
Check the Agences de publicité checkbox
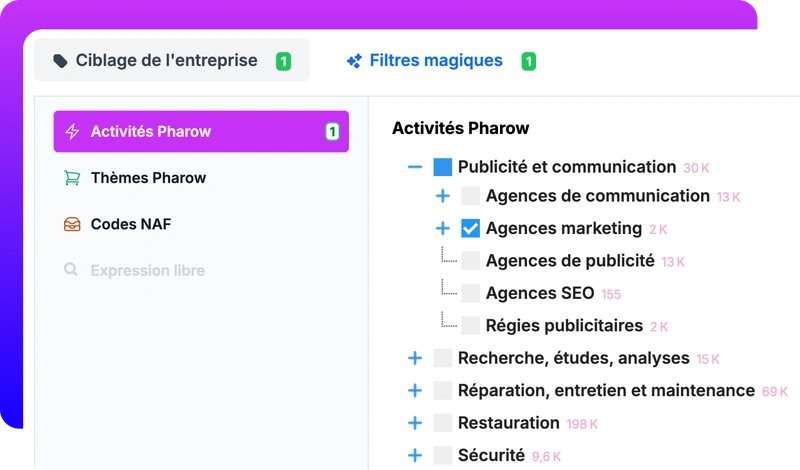470,261
